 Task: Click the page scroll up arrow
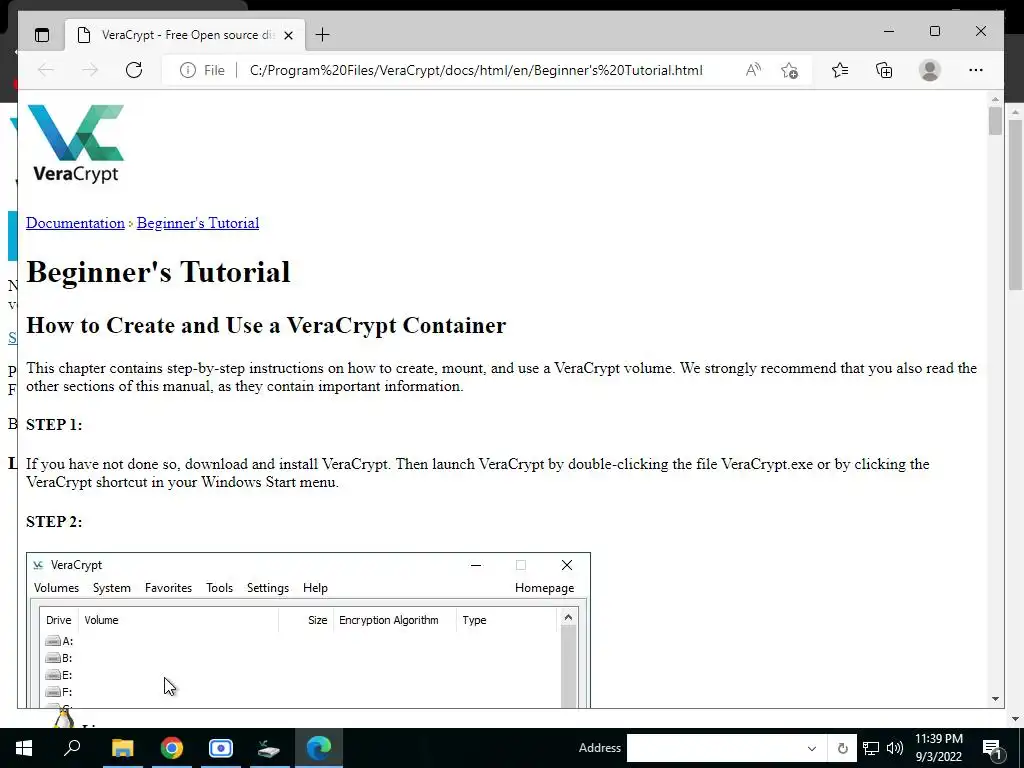(x=995, y=99)
